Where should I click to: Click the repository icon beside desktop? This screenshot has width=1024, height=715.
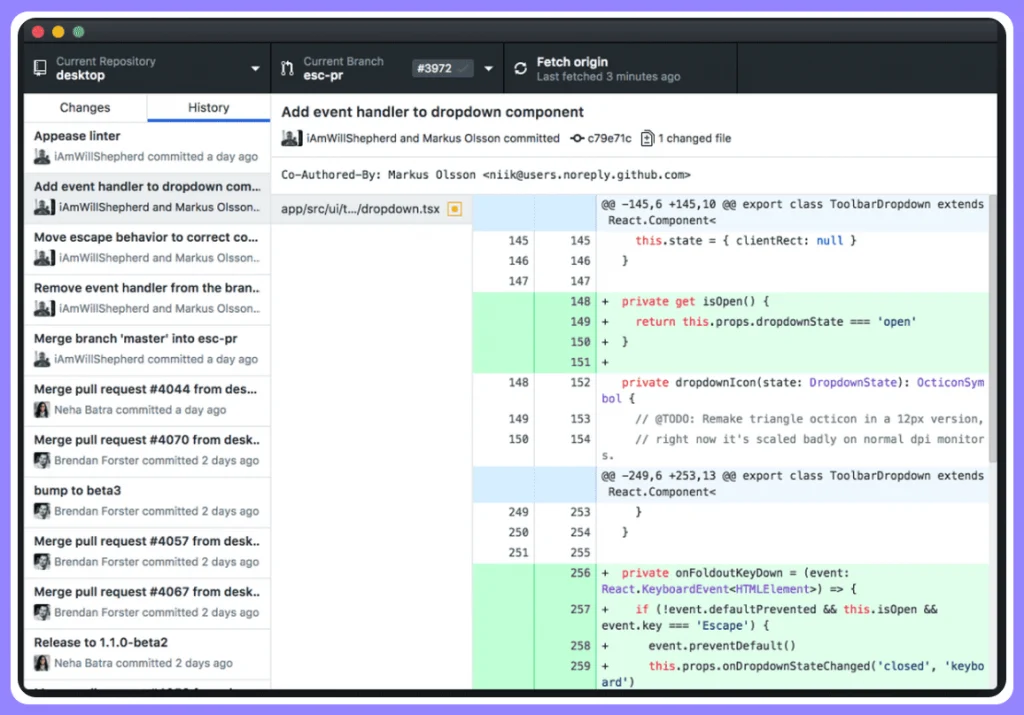point(40,68)
